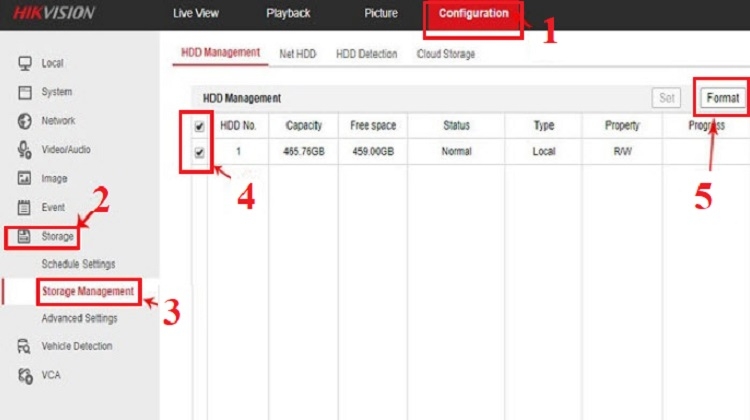
Task: Click the Set button
Action: pyautogui.click(x=666, y=98)
